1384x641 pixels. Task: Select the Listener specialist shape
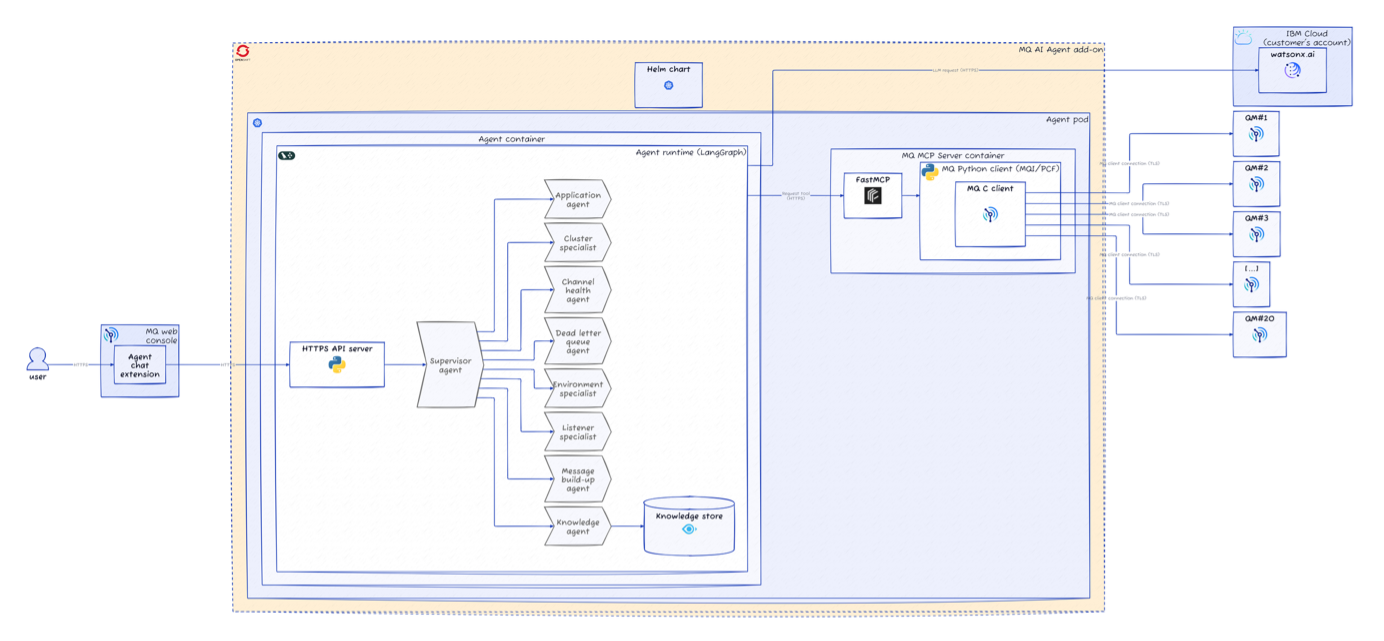(577, 431)
